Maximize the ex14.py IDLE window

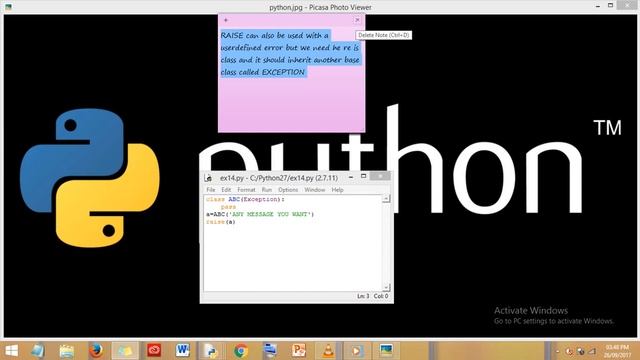tap(363, 176)
